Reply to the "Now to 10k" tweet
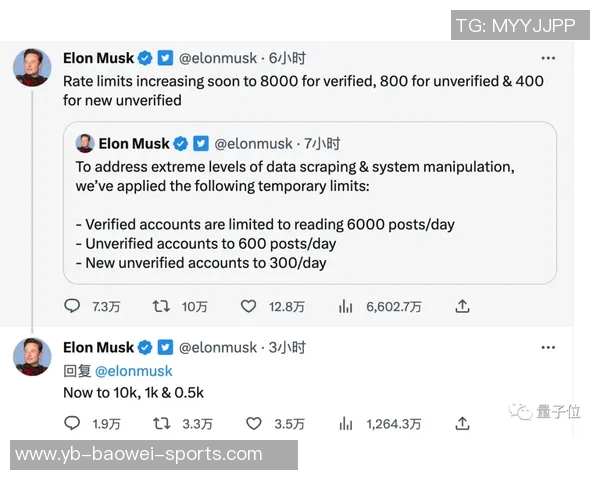This screenshot has height=480, width=600. [72, 424]
